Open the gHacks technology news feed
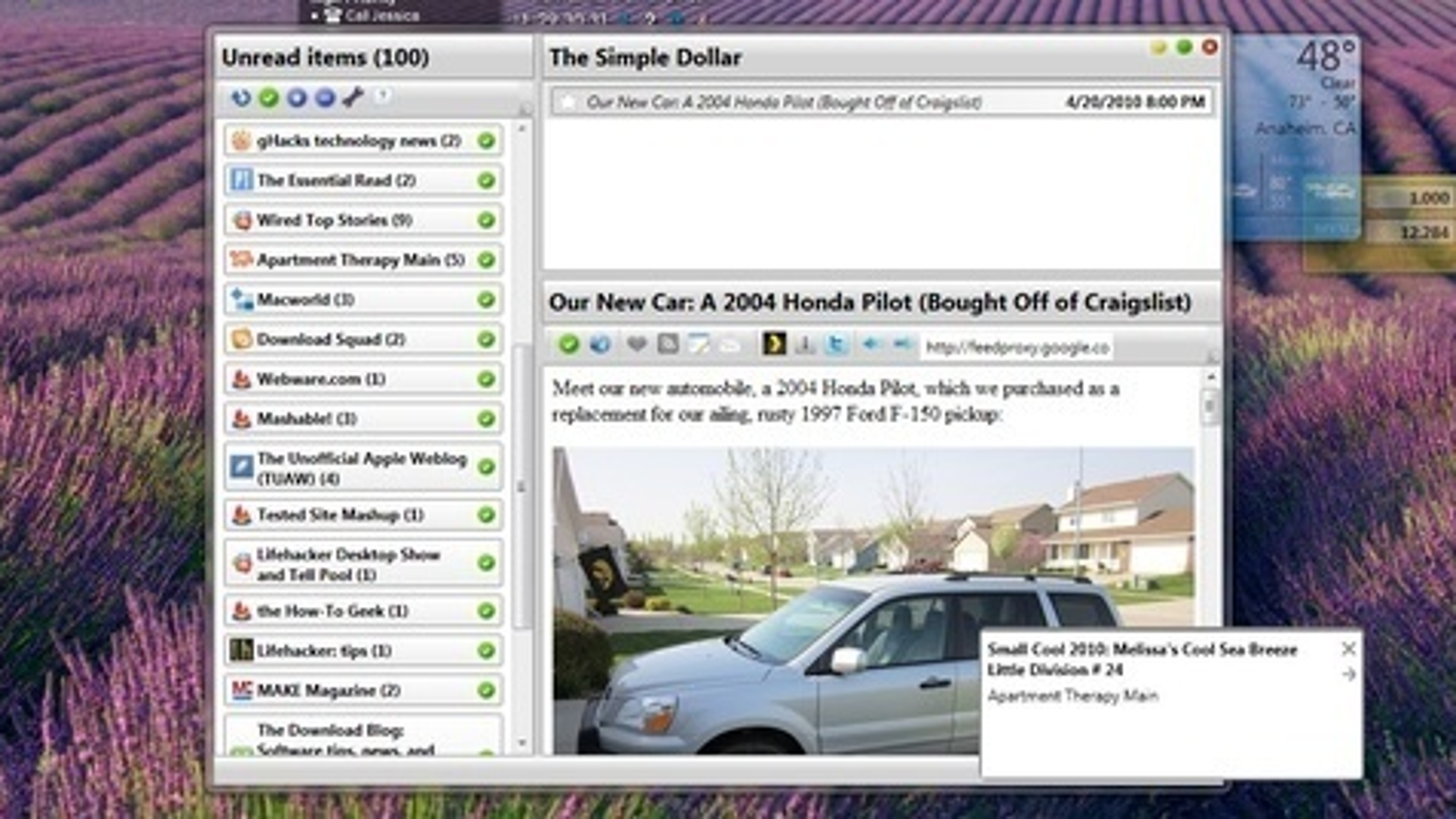 tap(363, 141)
